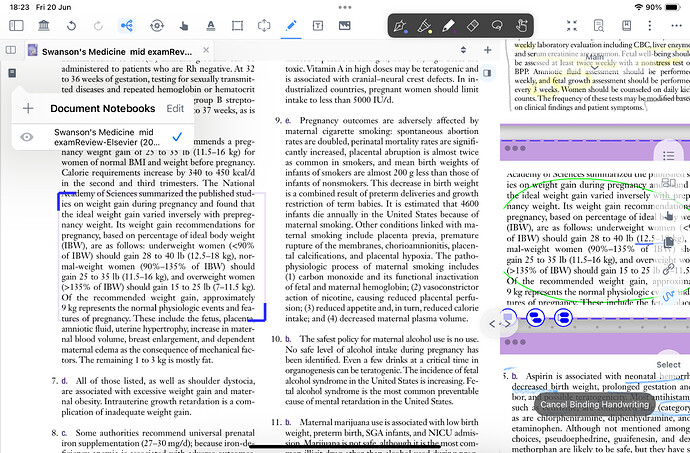Select the hand pointer tool
Image resolution: width=690 pixels, height=453 pixels.
click(184, 26)
